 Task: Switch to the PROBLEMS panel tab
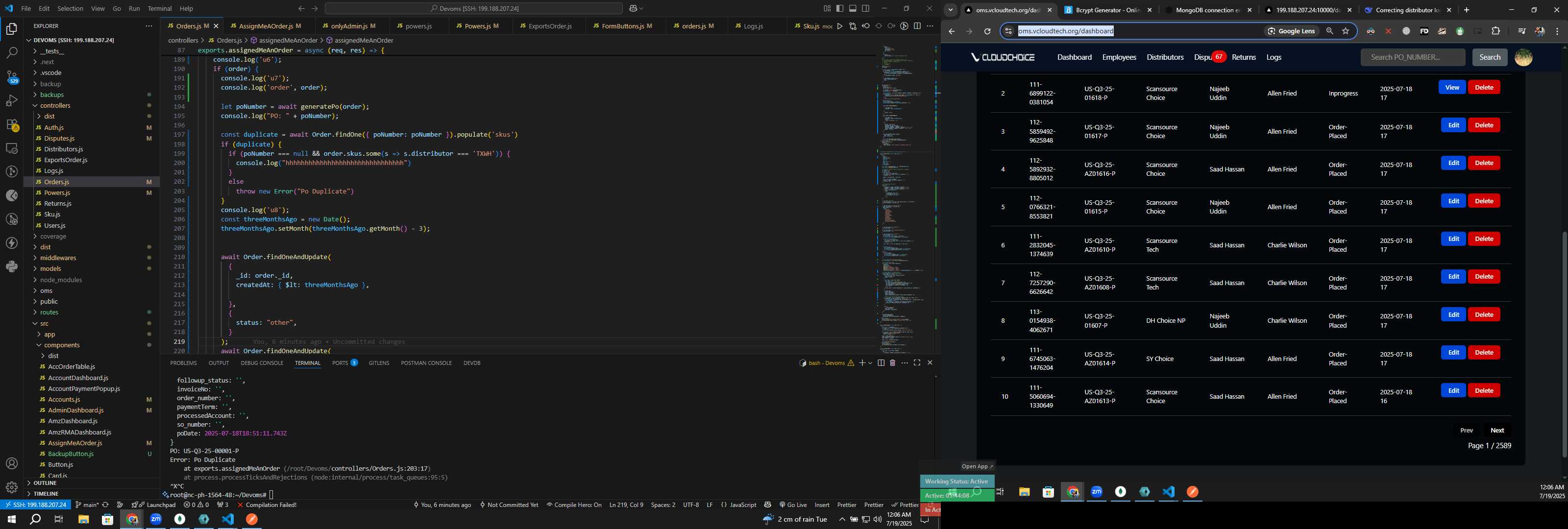coord(183,363)
